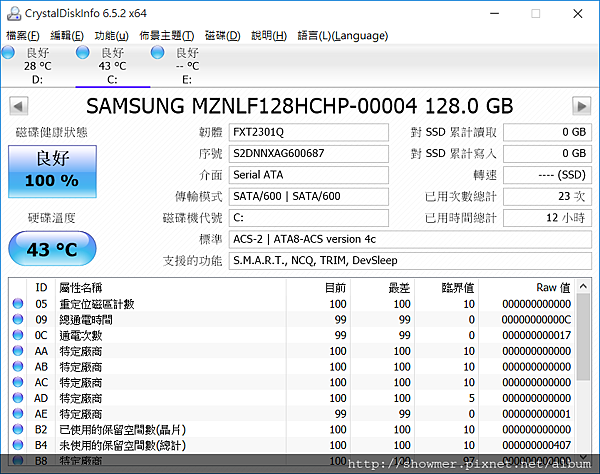Click status orb of attribute AA row
Viewport: 600px width, 474px height.
(x=18, y=351)
